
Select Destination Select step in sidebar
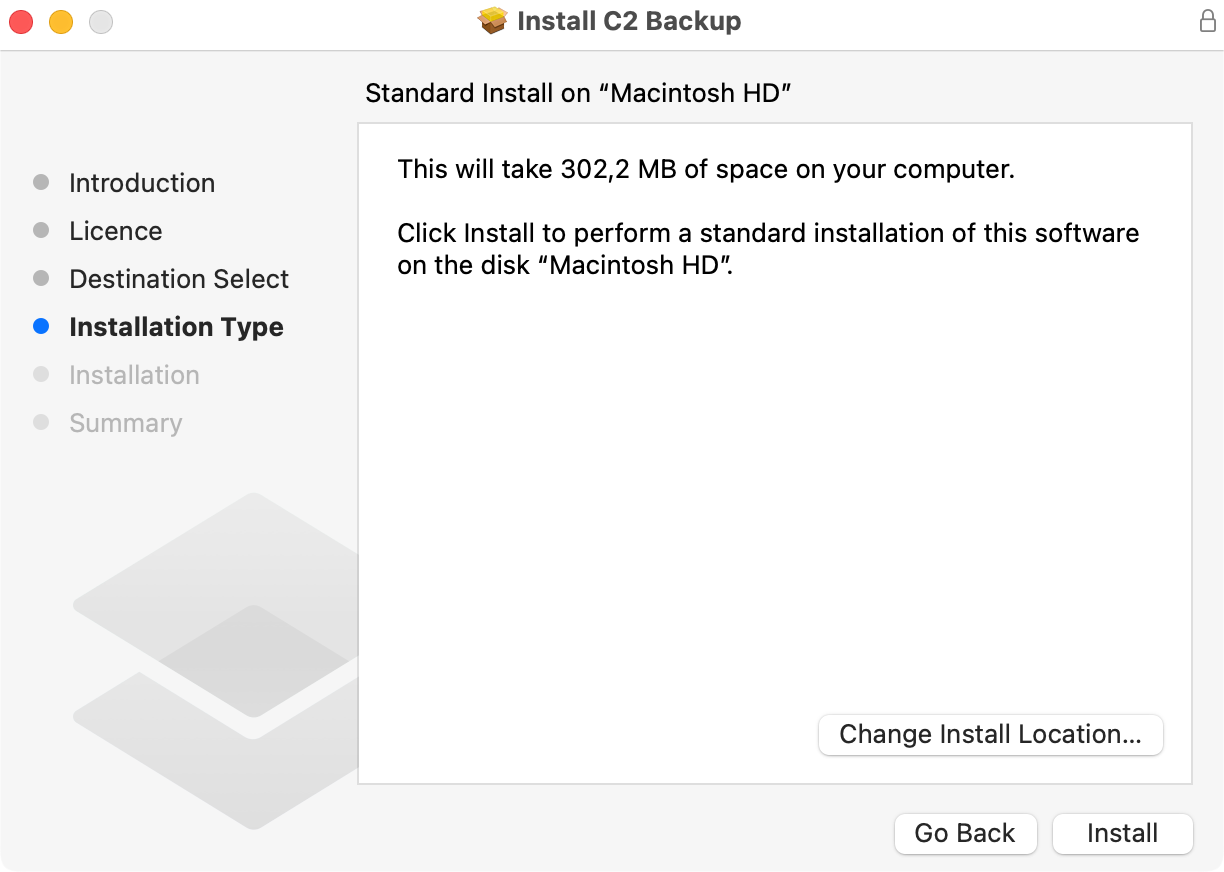coord(179,279)
